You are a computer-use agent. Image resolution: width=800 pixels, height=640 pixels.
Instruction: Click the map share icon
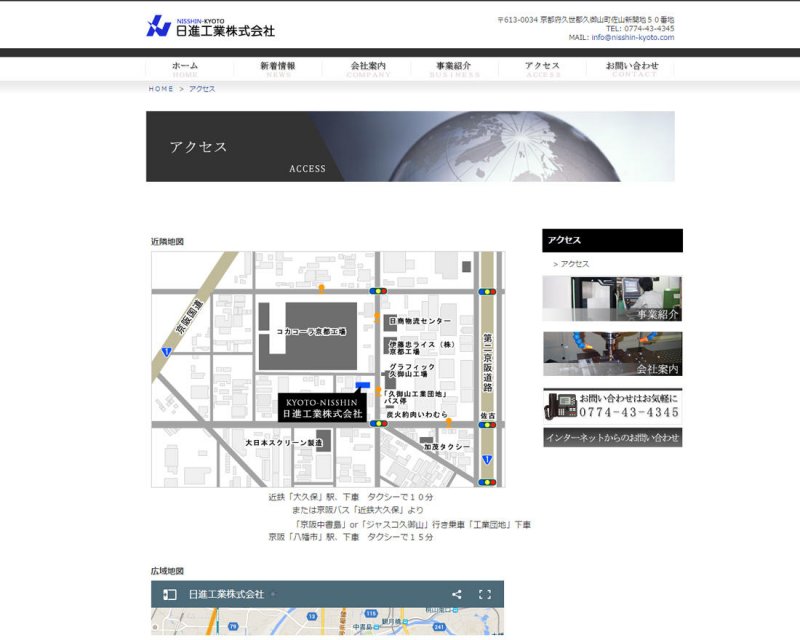[457, 594]
